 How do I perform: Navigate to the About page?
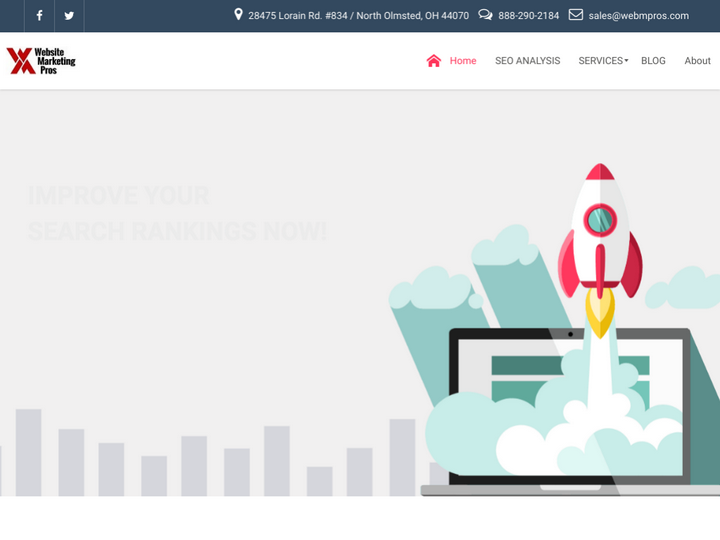tap(697, 61)
